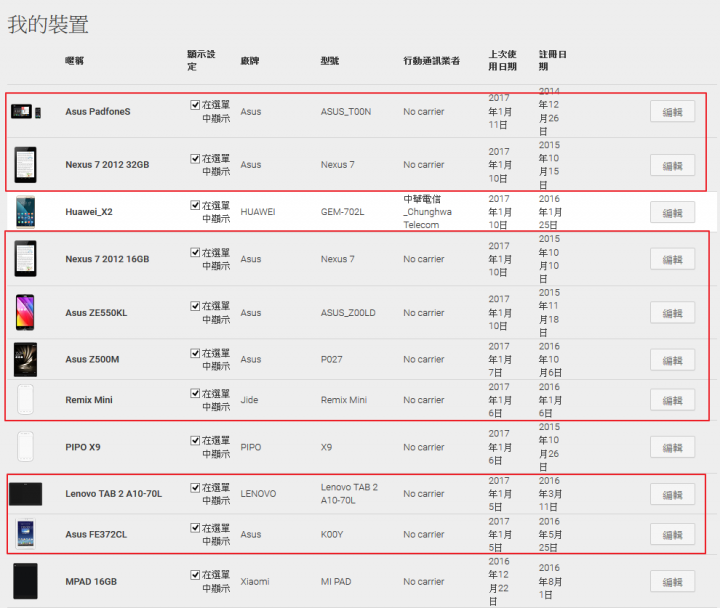720x608 pixels.
Task: Edit the Asus FE372CL device entry
Action: tap(672, 535)
